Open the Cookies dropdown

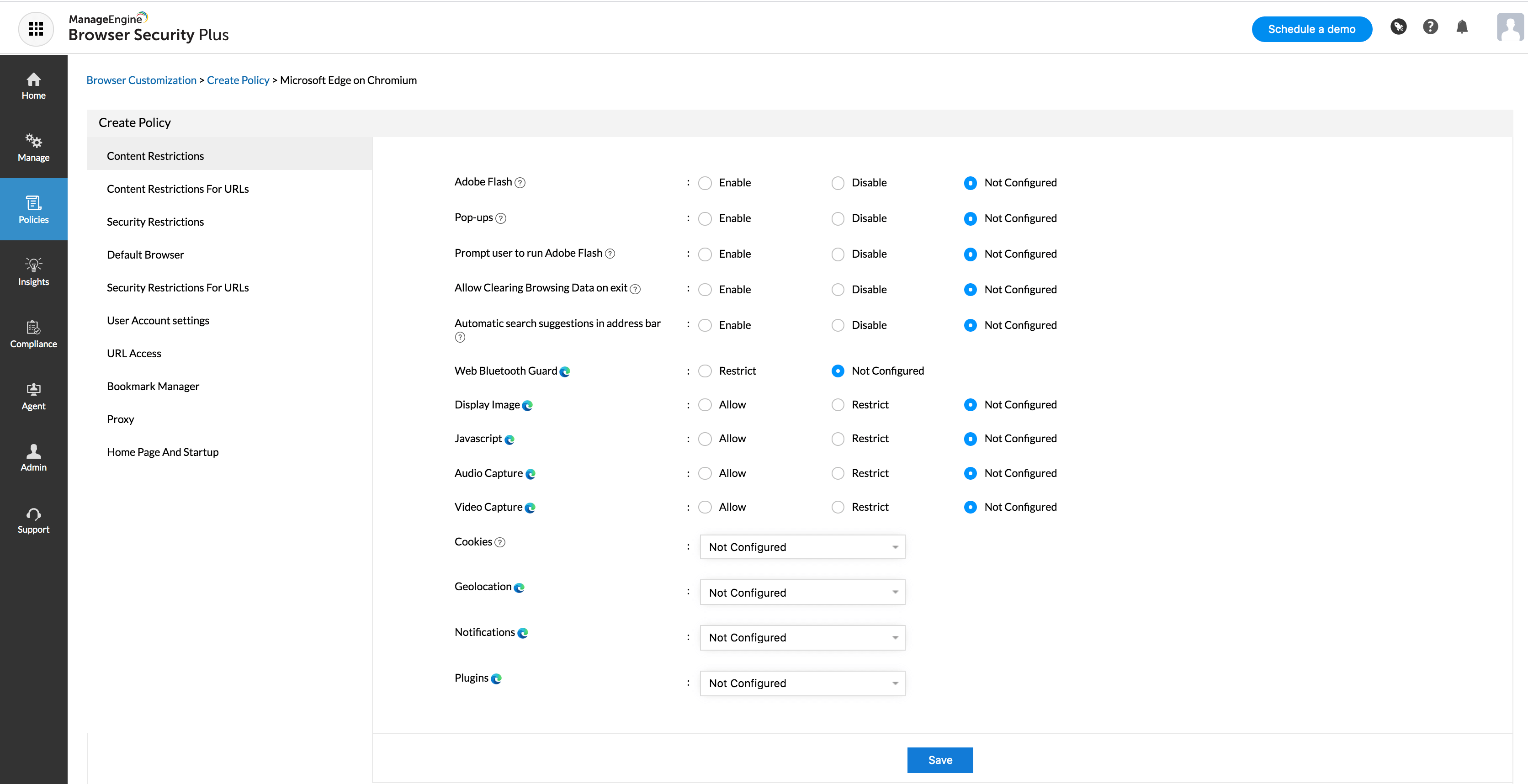click(x=802, y=547)
